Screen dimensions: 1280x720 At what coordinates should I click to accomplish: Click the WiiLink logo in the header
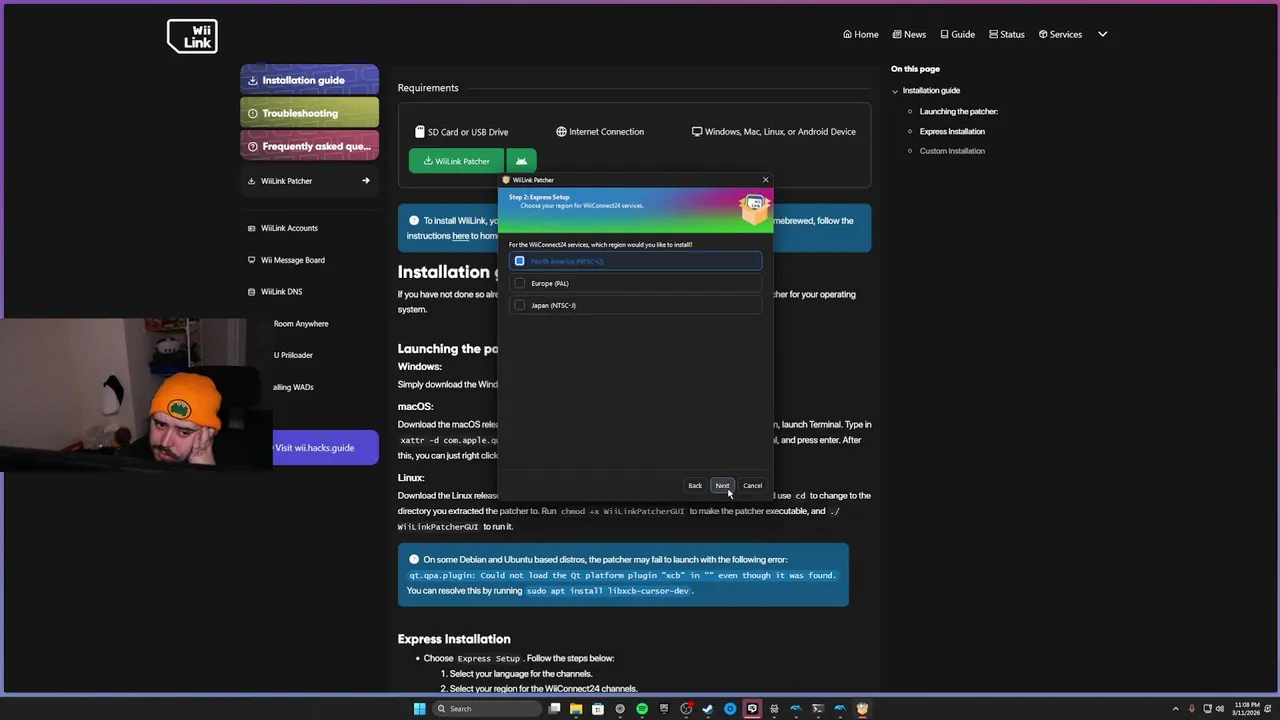pyautogui.click(x=192, y=36)
